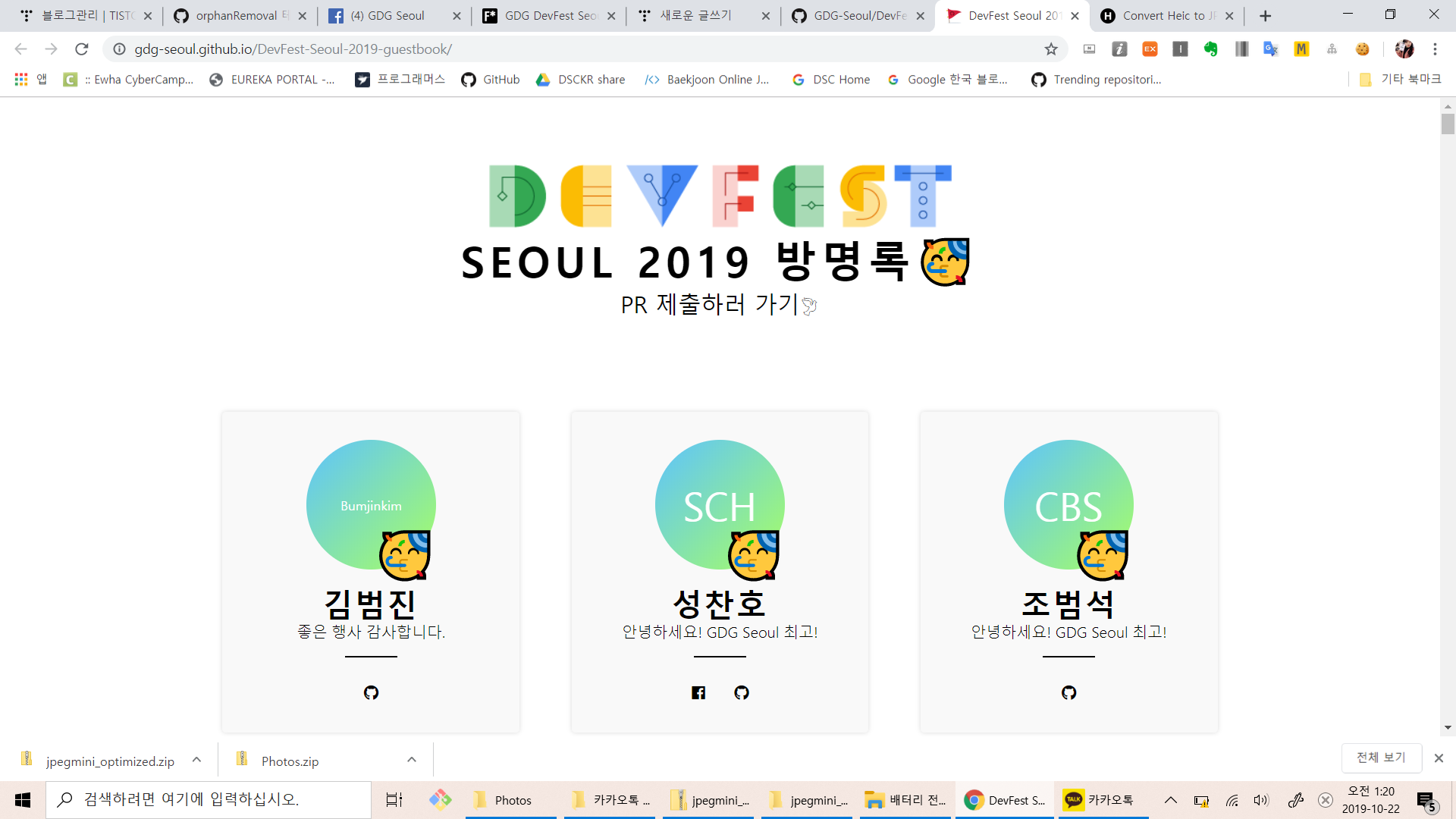Open KakaoTalk from taskbar
The image size is (1456, 819).
pos(1099,800)
